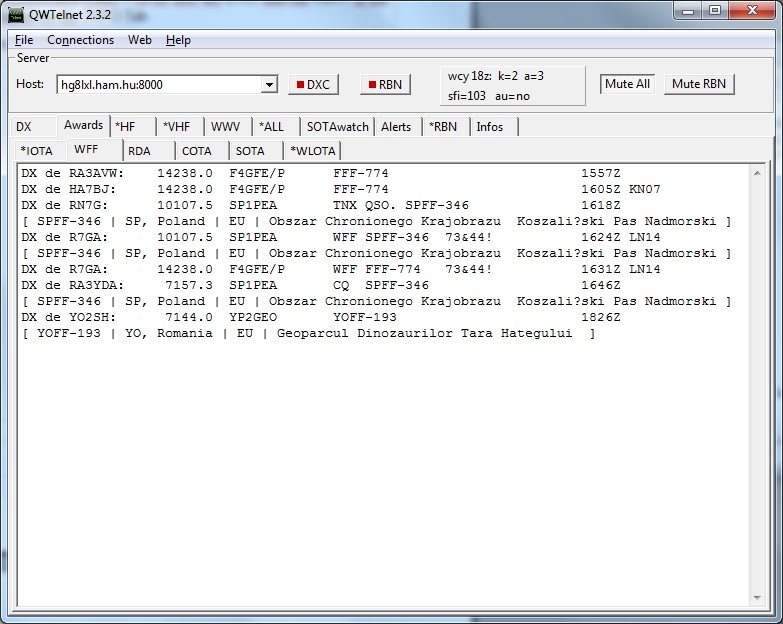Image resolution: width=783 pixels, height=624 pixels.
Task: Open the Alerts tab
Action: [x=396, y=127]
